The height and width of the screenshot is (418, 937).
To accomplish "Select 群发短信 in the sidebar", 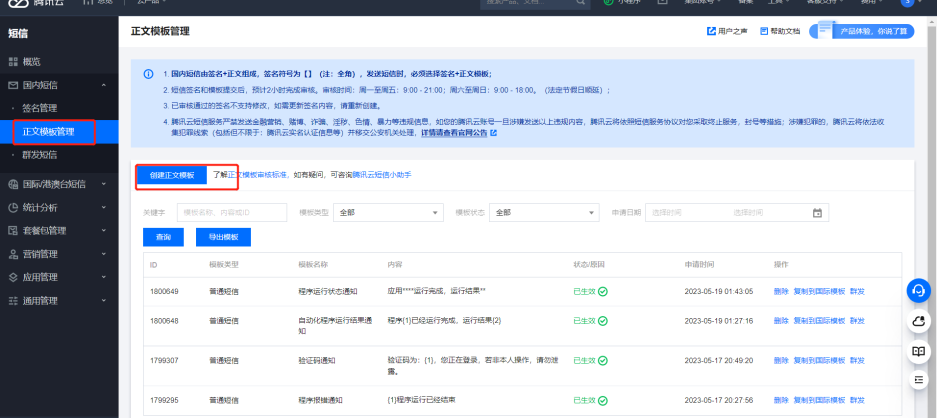I will [39, 155].
